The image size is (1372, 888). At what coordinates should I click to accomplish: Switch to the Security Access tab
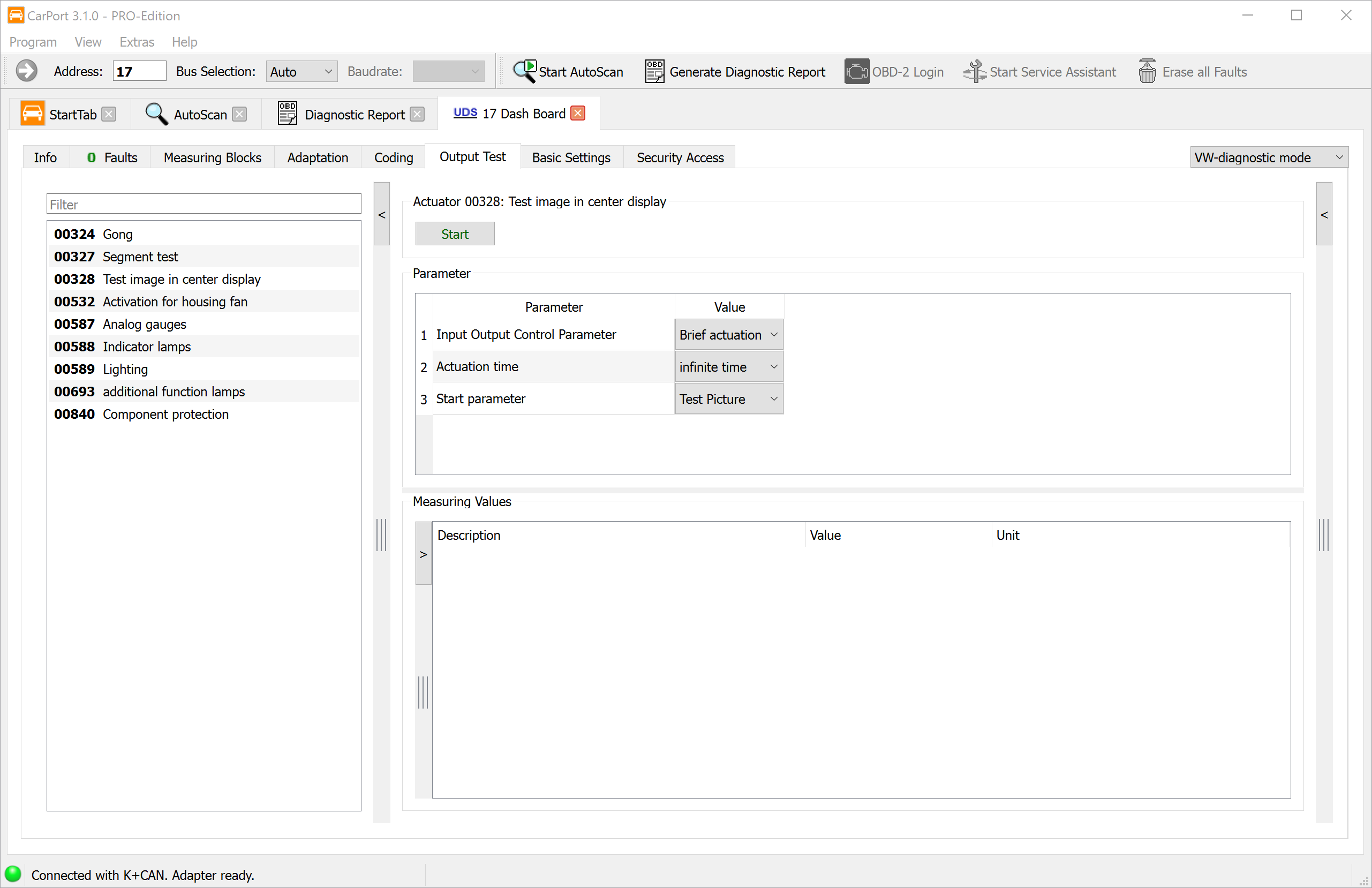tap(680, 157)
